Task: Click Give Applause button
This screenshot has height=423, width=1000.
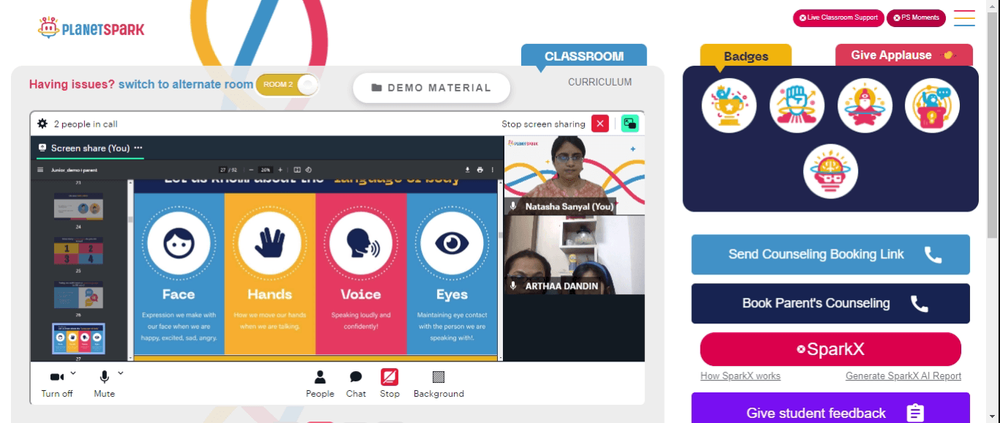Action: coord(904,56)
